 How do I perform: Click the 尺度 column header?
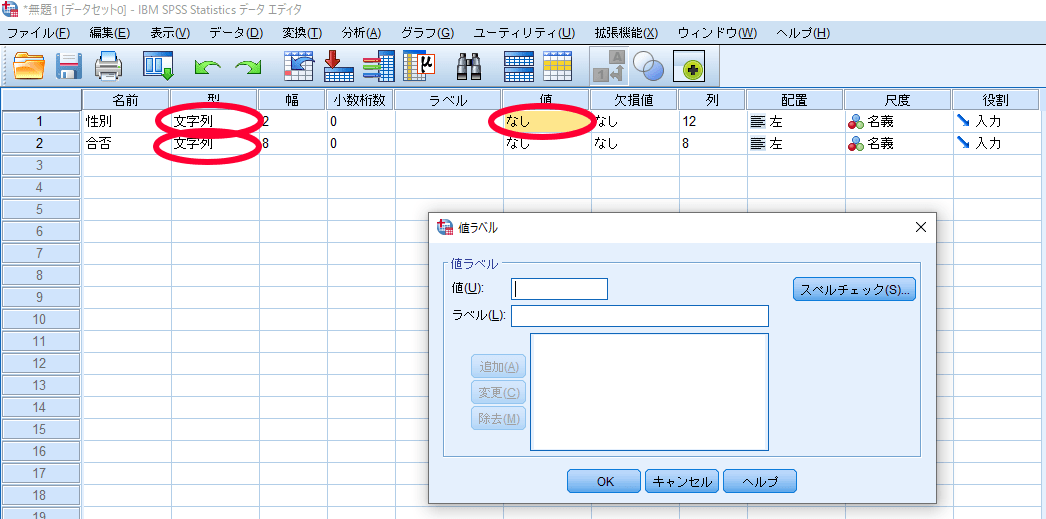pos(897,100)
